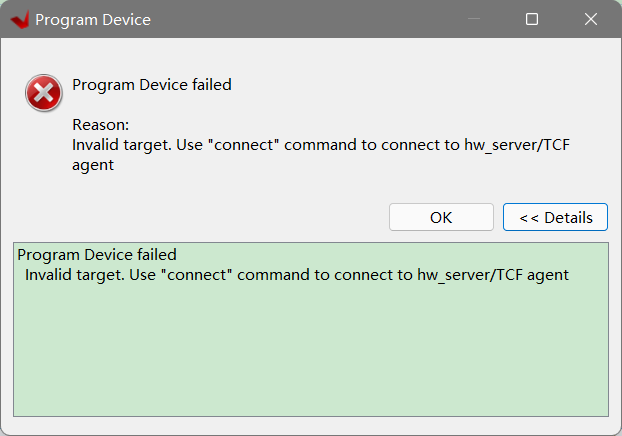
Task: Click the red error cross icon
Action: (44, 93)
